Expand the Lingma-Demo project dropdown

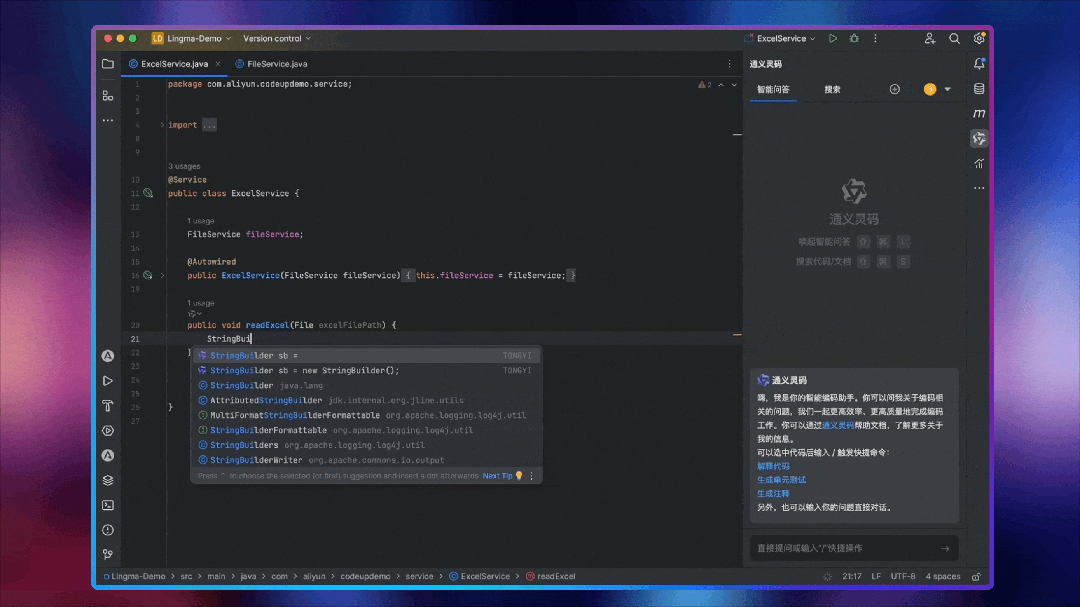192,38
